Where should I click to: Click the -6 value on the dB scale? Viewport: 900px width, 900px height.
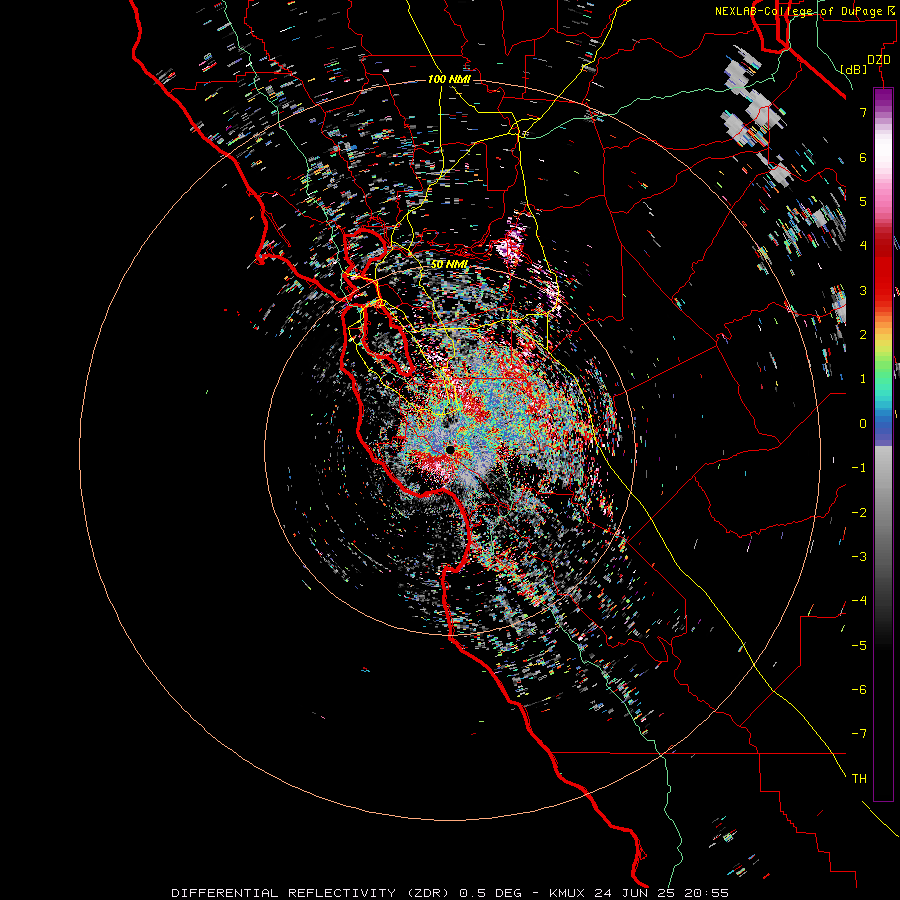(859, 689)
